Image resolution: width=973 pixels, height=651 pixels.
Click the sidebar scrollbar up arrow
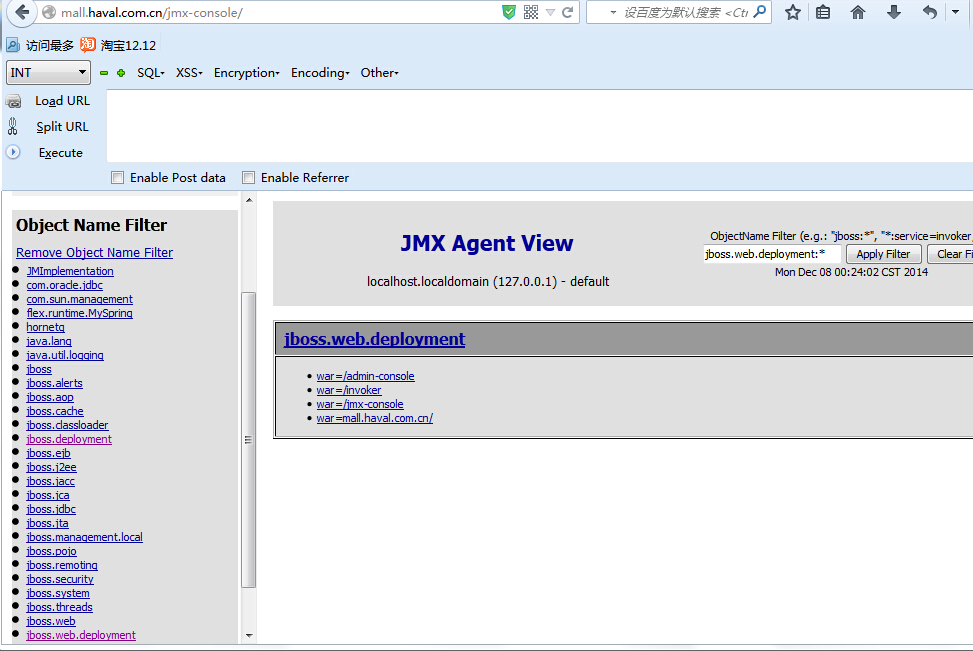pyautogui.click(x=249, y=200)
